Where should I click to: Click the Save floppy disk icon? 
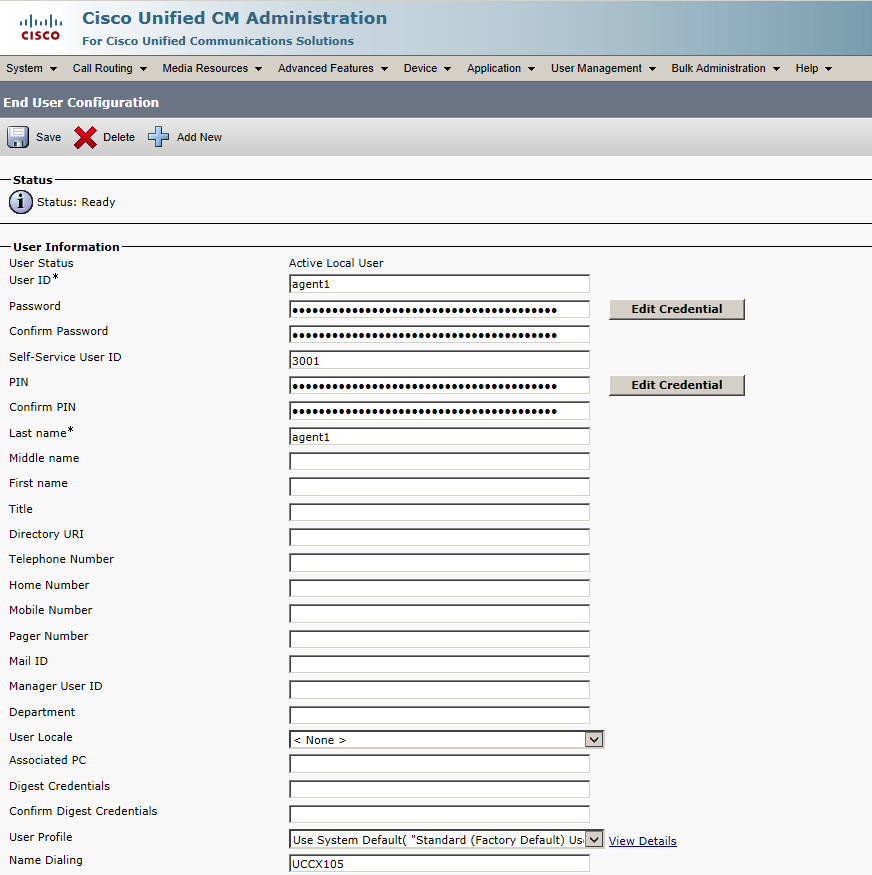click(x=18, y=137)
